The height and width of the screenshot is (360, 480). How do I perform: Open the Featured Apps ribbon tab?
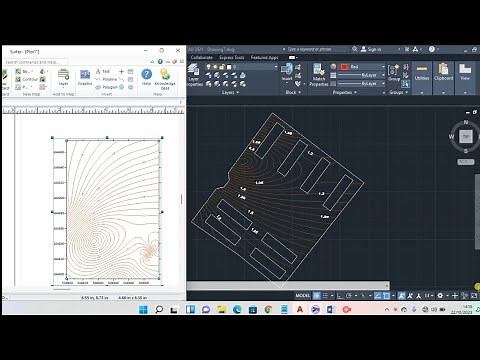coord(264,57)
